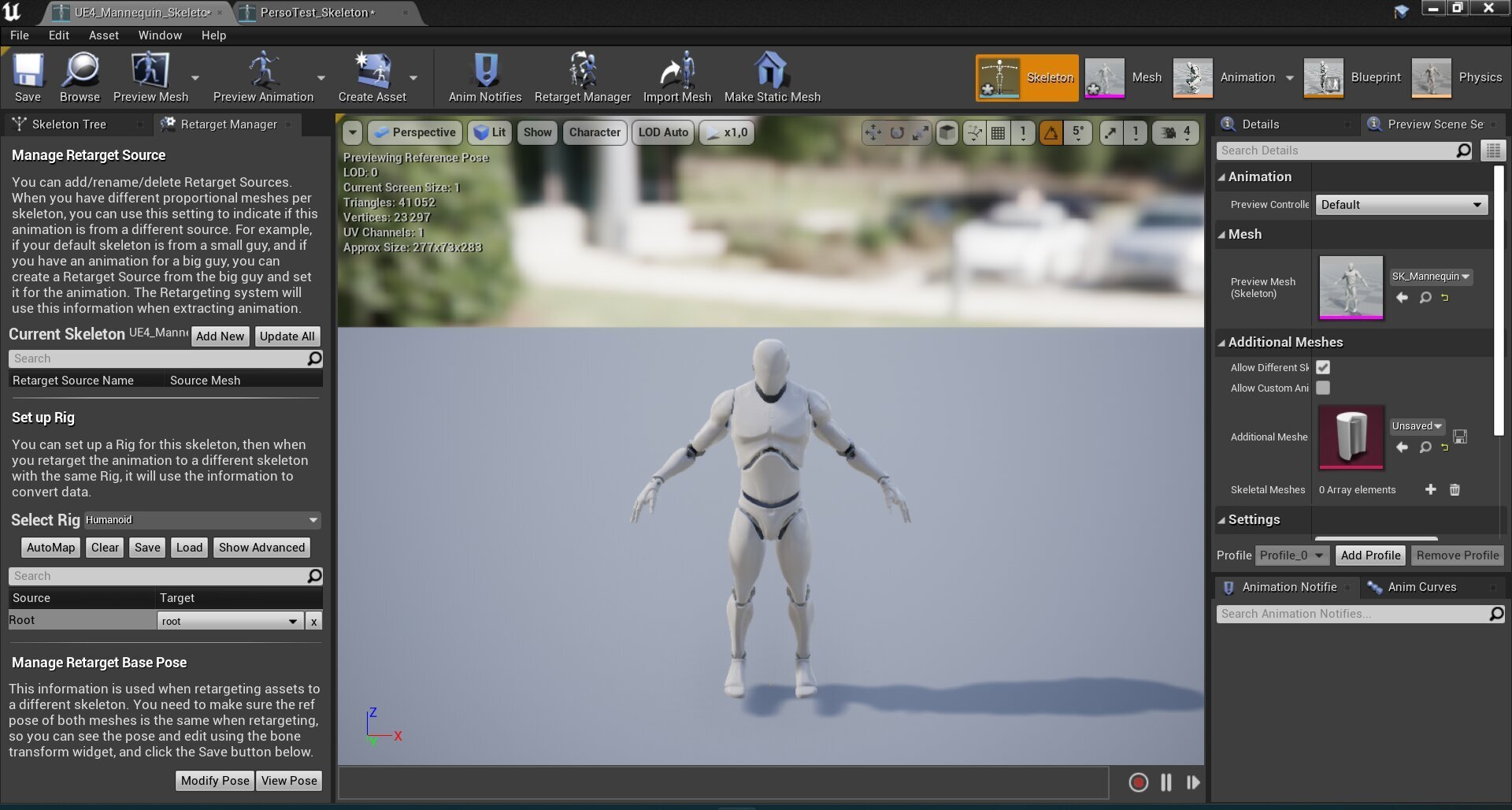The image size is (1512, 810).
Task: Open the LOD Auto dropdown
Action: [x=663, y=132]
